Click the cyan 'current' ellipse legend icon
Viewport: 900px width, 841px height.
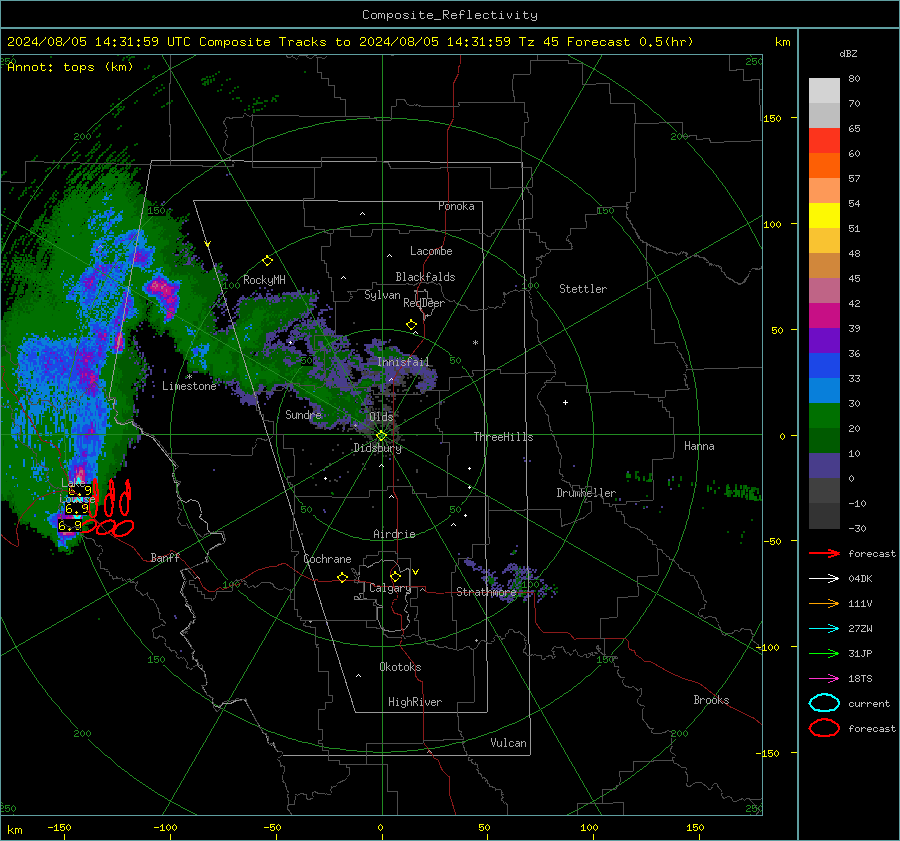pyautogui.click(x=824, y=703)
